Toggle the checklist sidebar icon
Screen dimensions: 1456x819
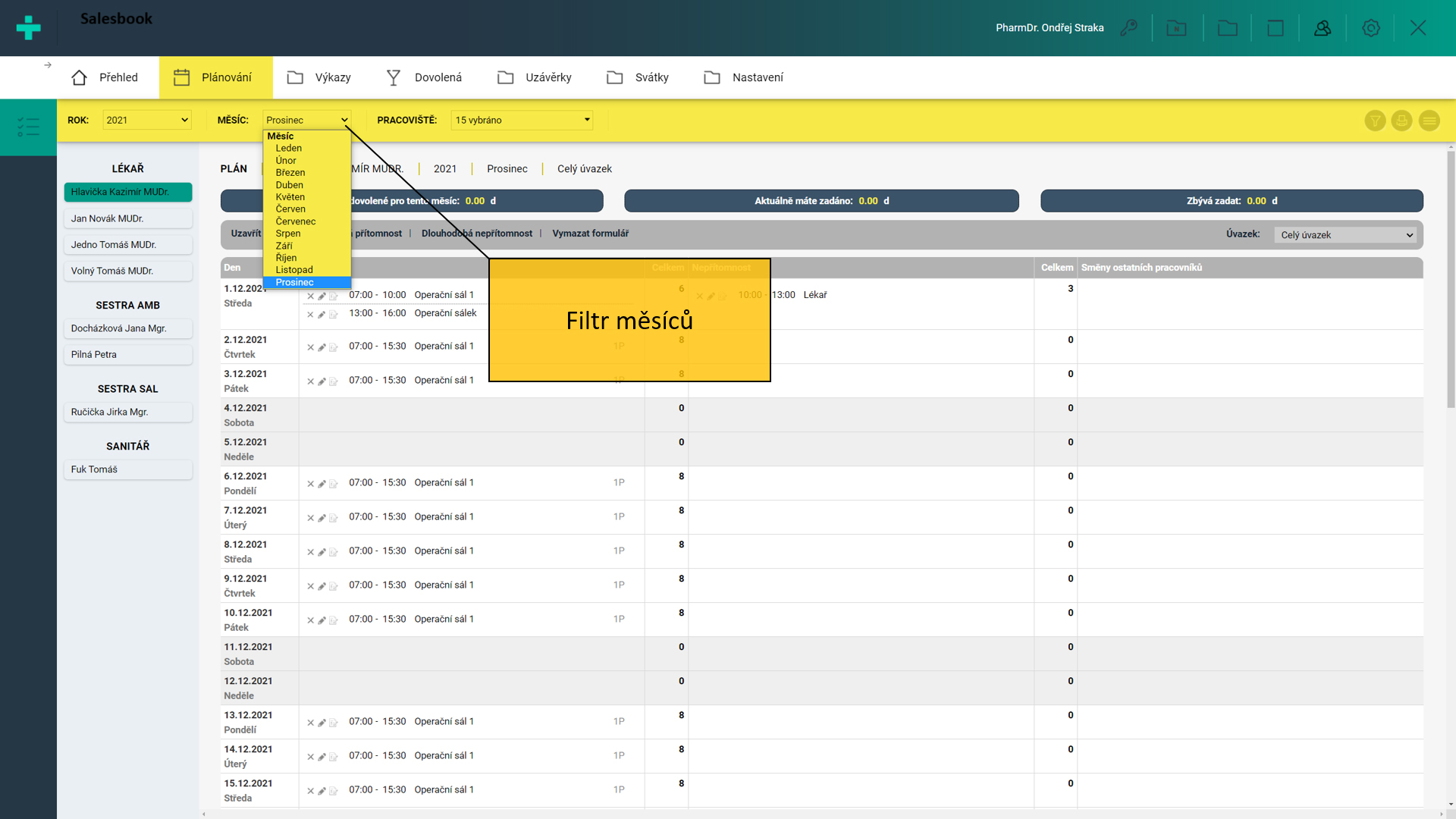[28, 127]
